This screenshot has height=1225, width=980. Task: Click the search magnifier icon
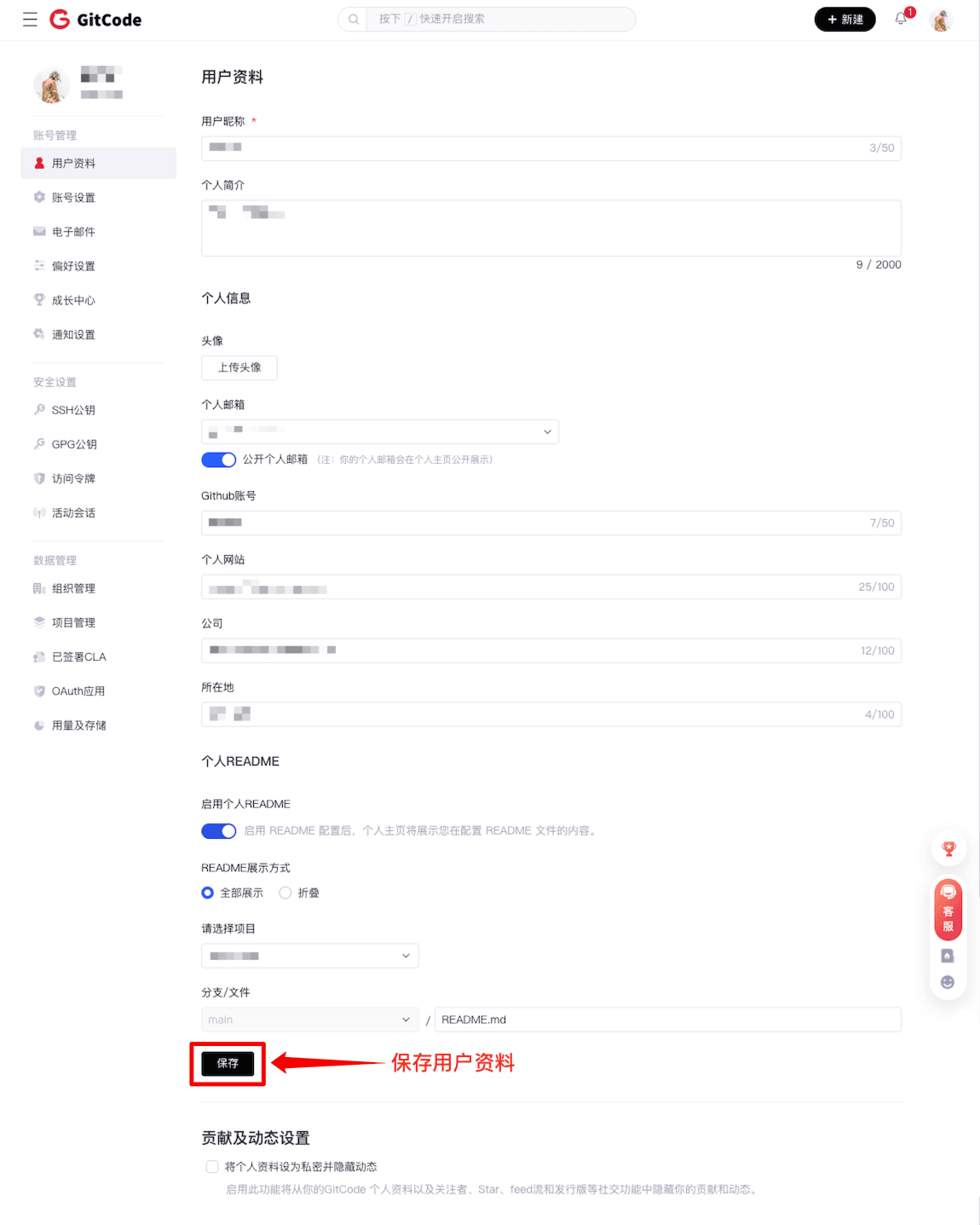tap(353, 19)
